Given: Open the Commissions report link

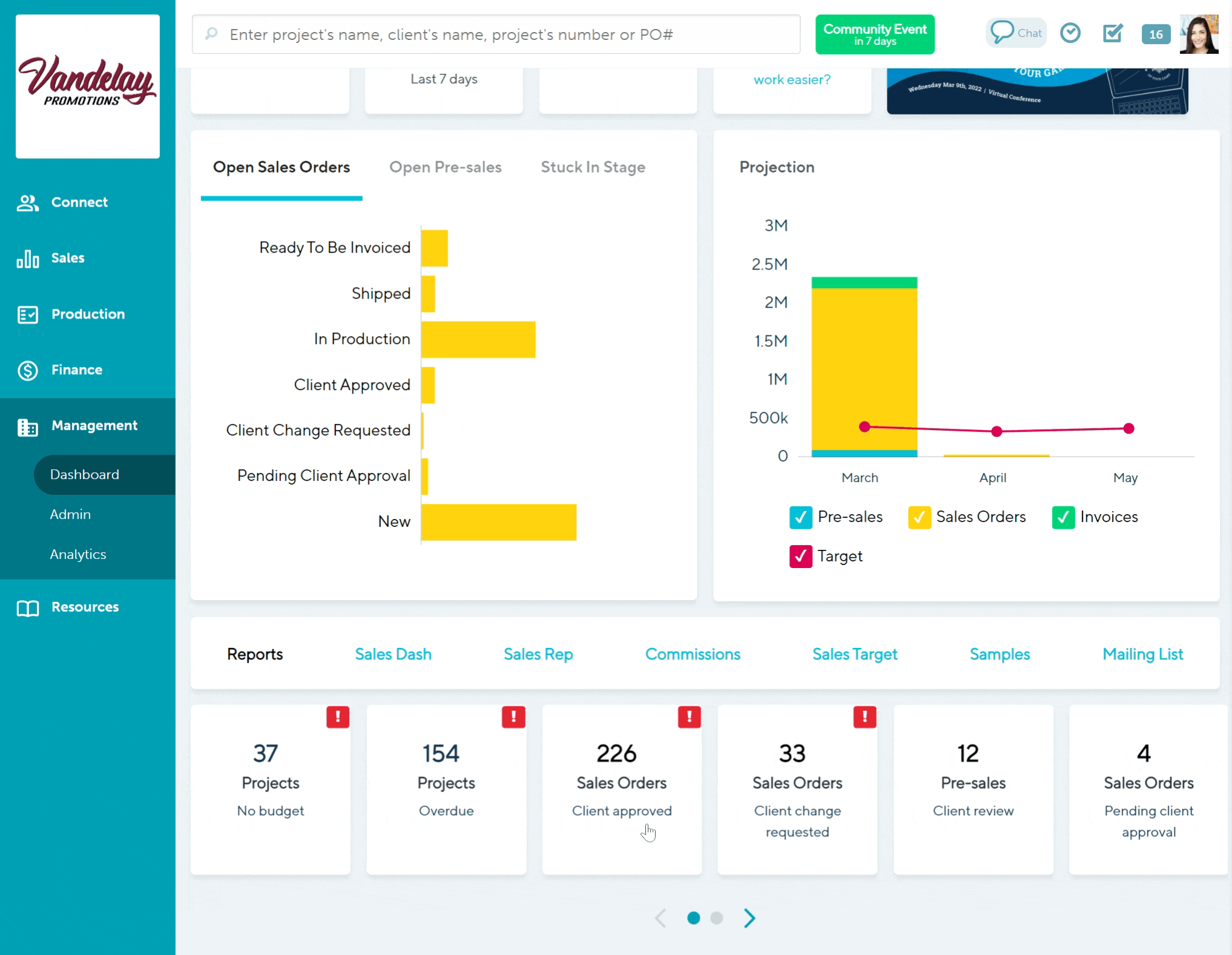Looking at the screenshot, I should (693, 654).
